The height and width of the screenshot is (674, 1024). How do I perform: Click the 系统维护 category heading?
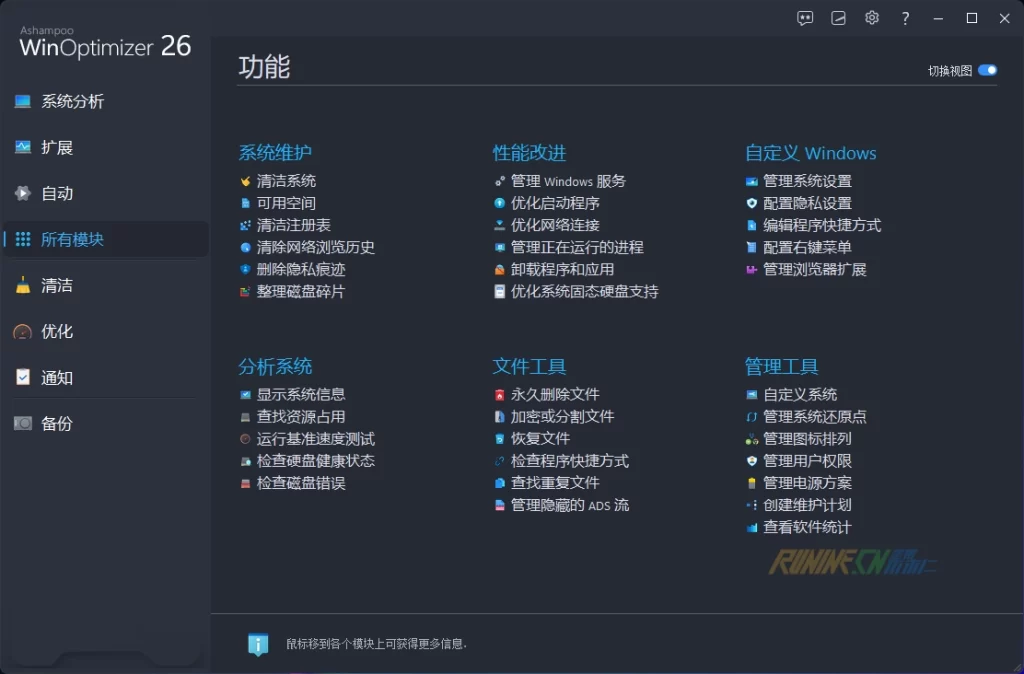(x=275, y=153)
